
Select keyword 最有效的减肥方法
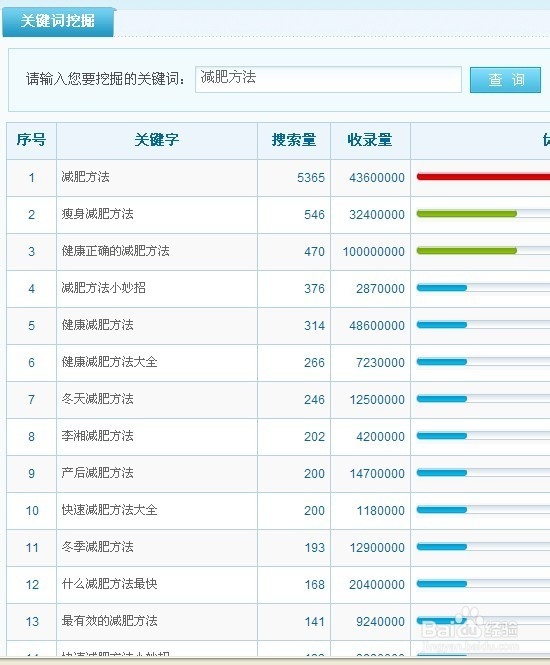109,621
